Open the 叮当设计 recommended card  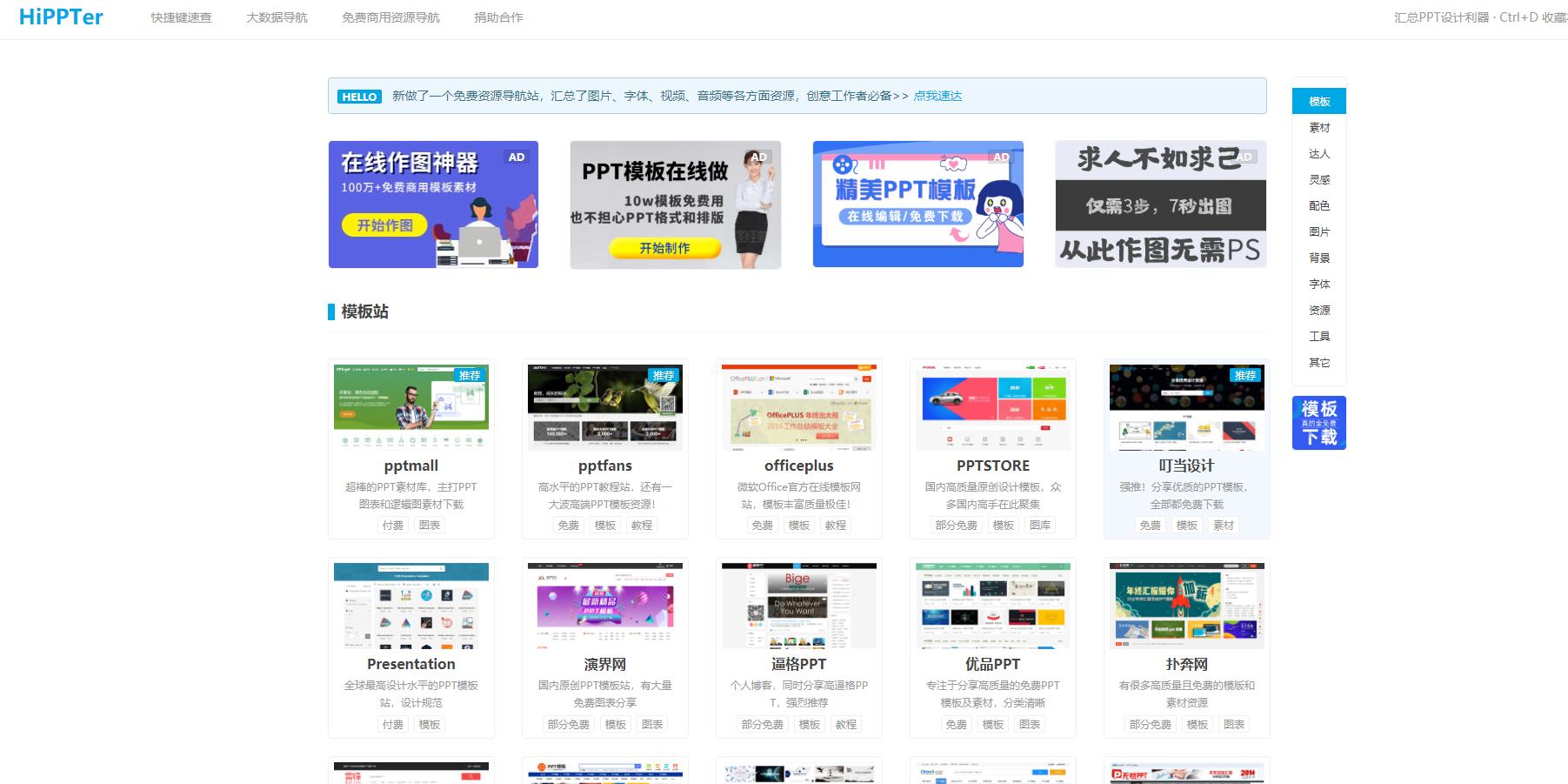1184,466
